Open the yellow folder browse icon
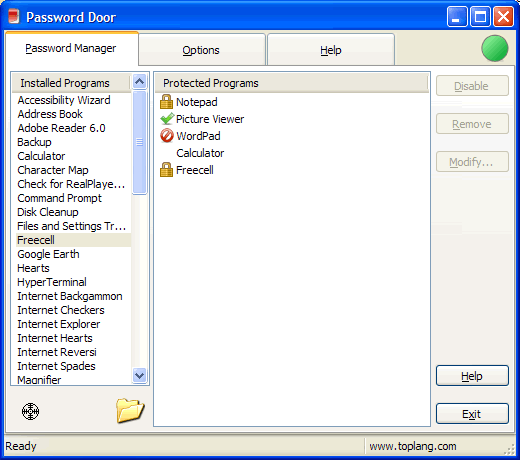Image resolution: width=520 pixels, height=460 pixels. [x=130, y=410]
